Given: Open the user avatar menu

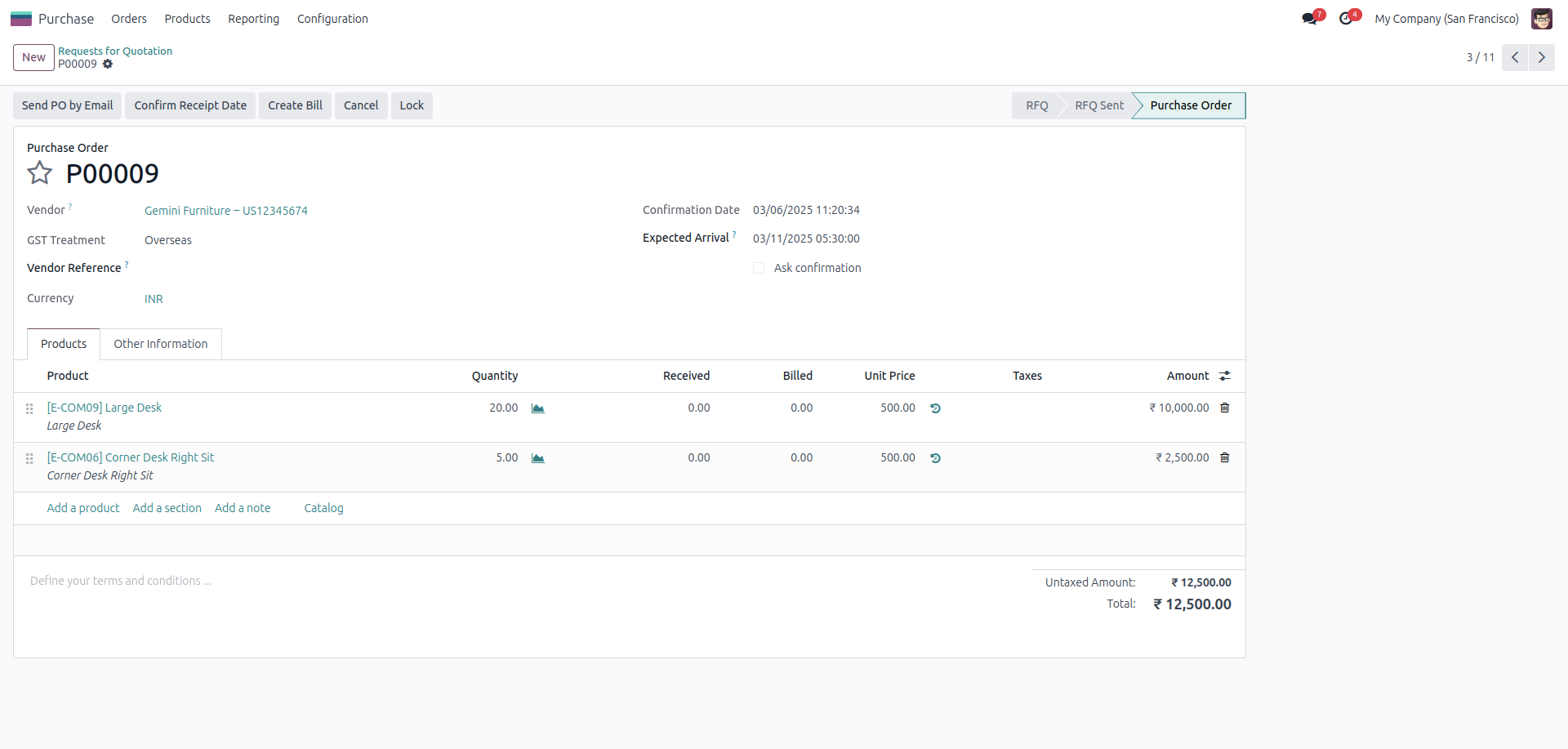Looking at the screenshot, I should [x=1541, y=19].
